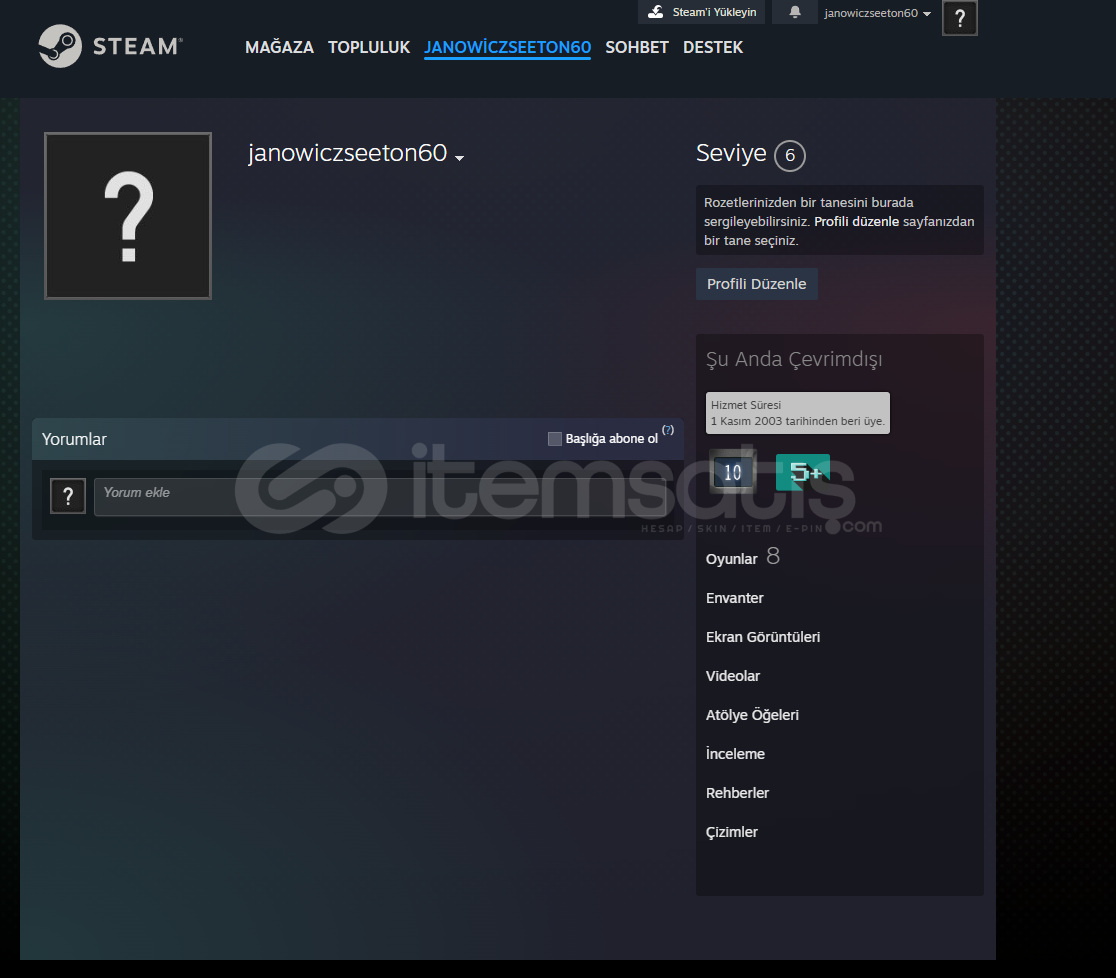
Task: Open the Envanter link
Action: pos(735,598)
